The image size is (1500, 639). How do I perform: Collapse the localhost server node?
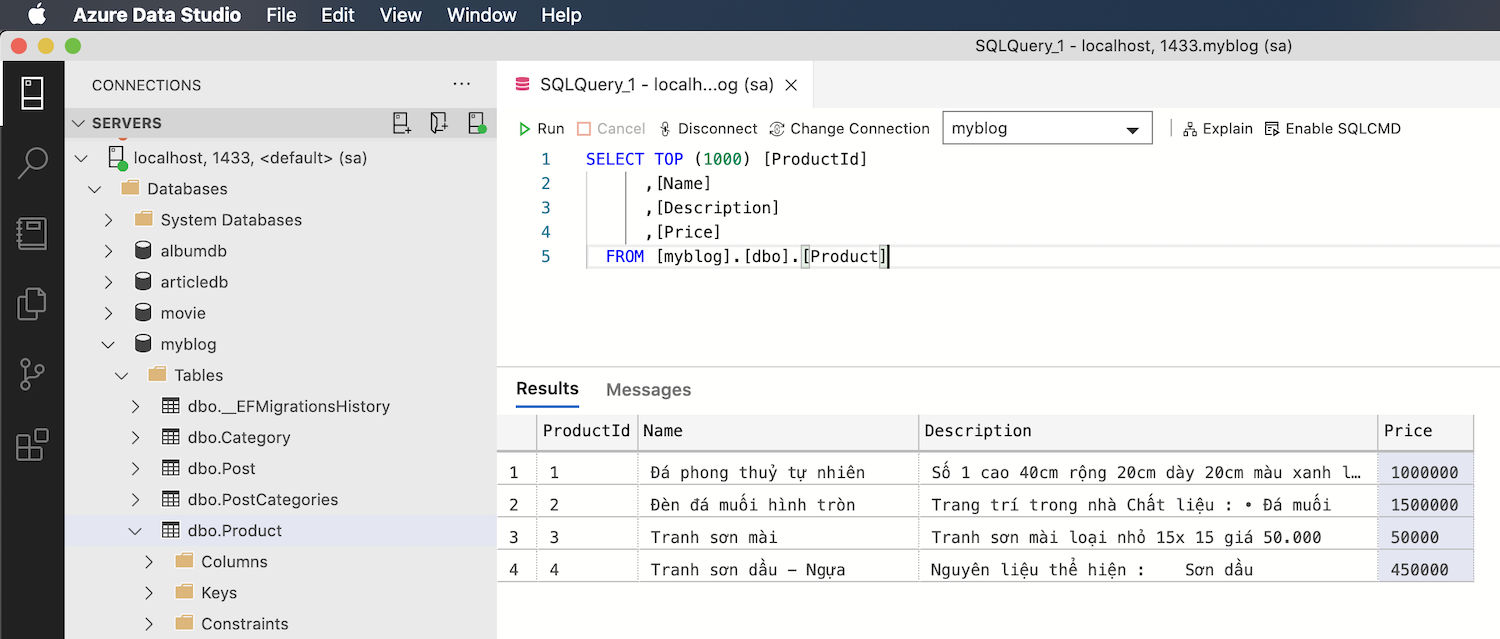(x=83, y=158)
